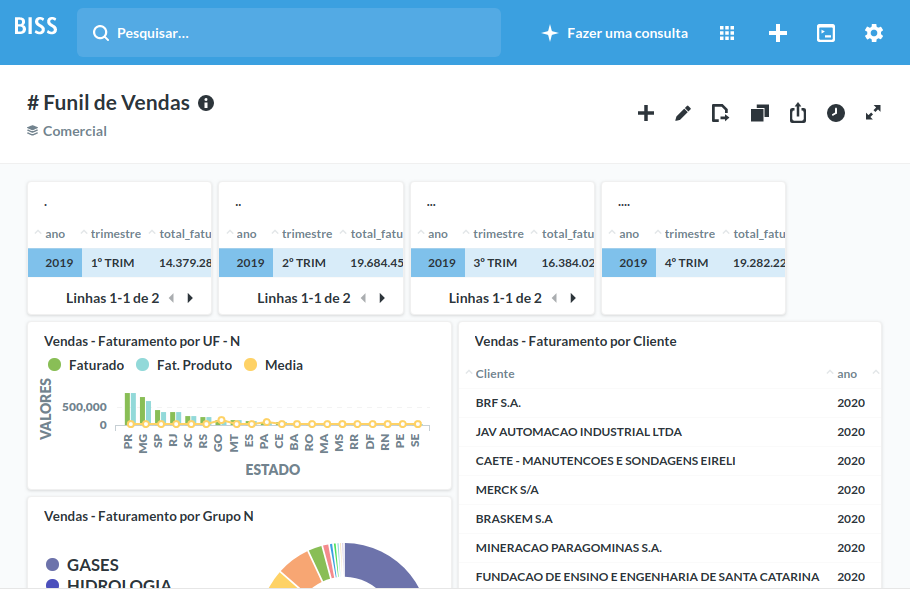The width and height of the screenshot is (910, 589).
Task: Click the 2020 cell in the BRF S.A. row
Action: coord(851,403)
